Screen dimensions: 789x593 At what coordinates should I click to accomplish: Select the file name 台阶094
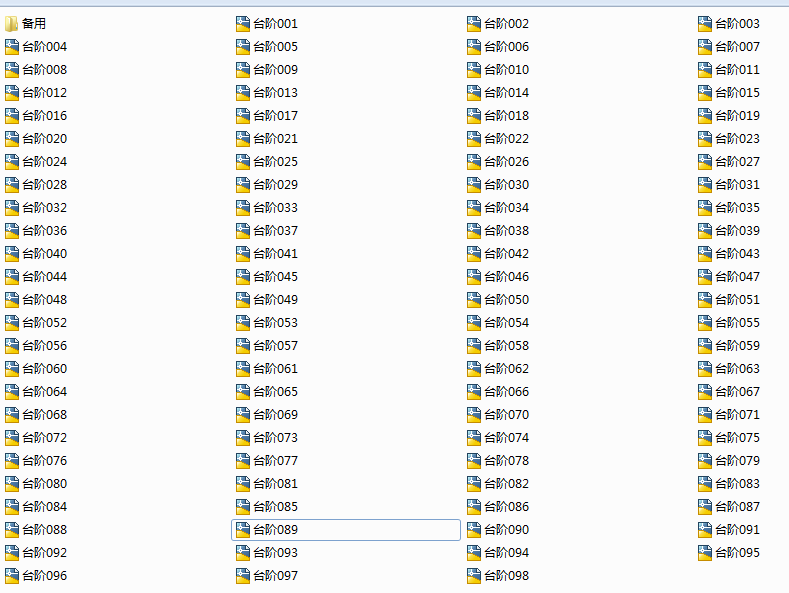click(x=506, y=553)
